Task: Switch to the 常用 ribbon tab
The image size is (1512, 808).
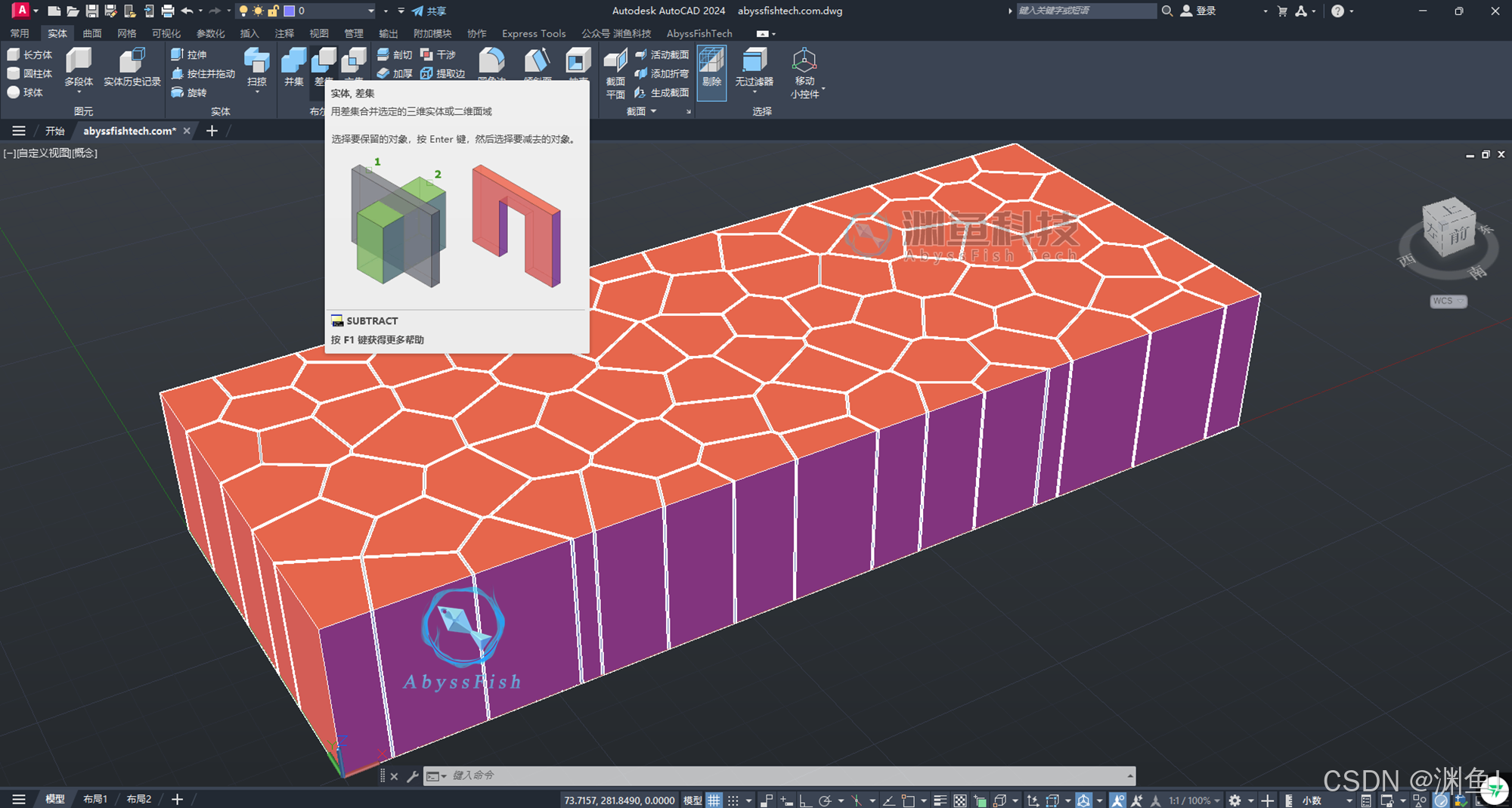Action: tap(20, 33)
